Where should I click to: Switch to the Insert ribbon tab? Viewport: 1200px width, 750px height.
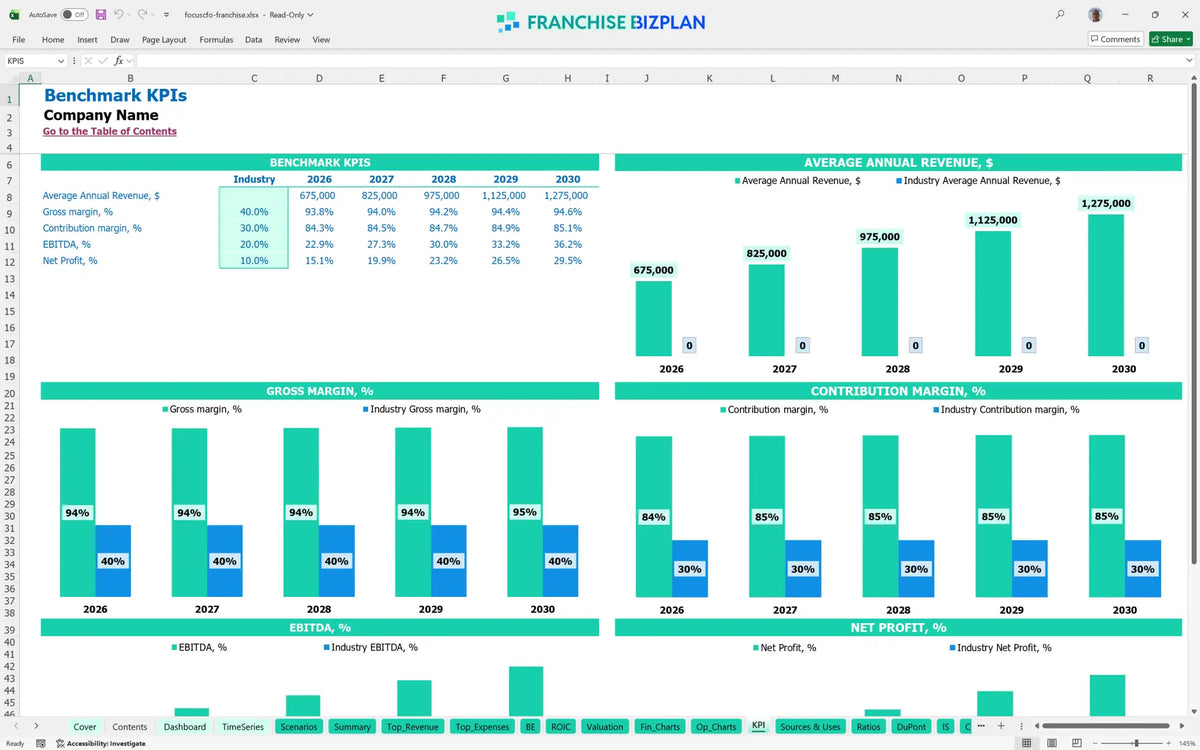tap(88, 40)
